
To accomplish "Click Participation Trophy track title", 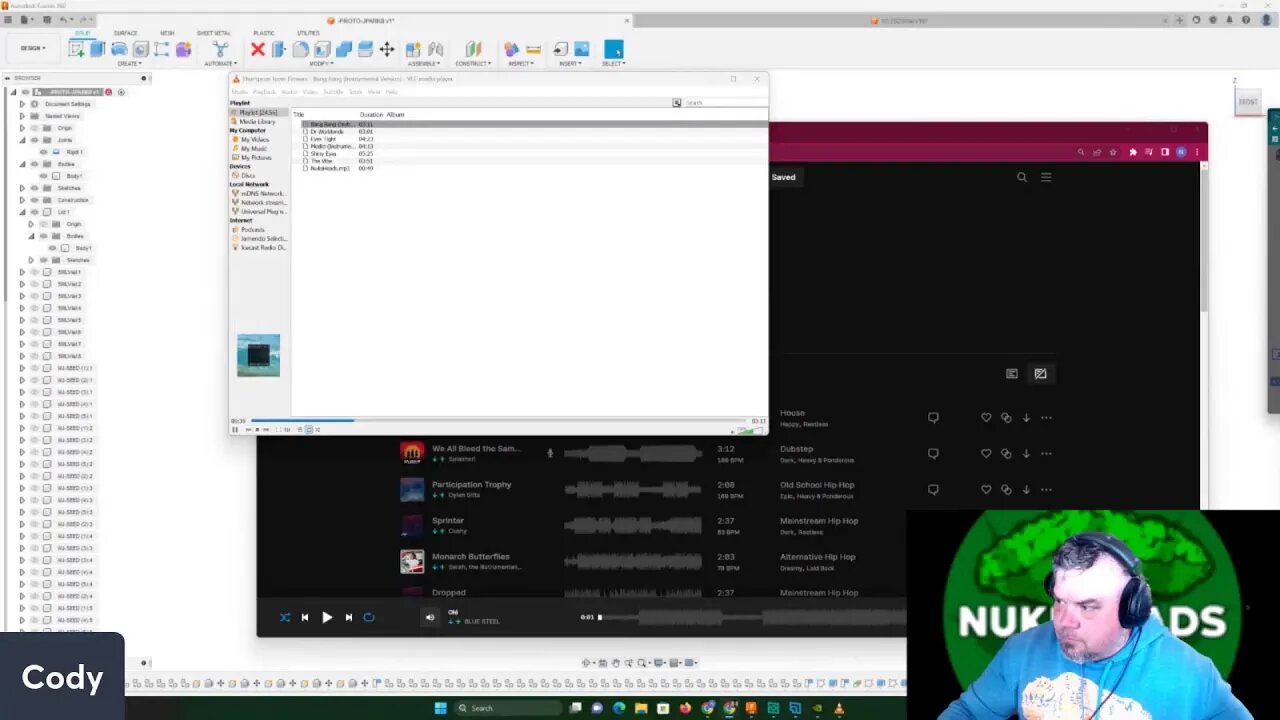I will (x=471, y=484).
